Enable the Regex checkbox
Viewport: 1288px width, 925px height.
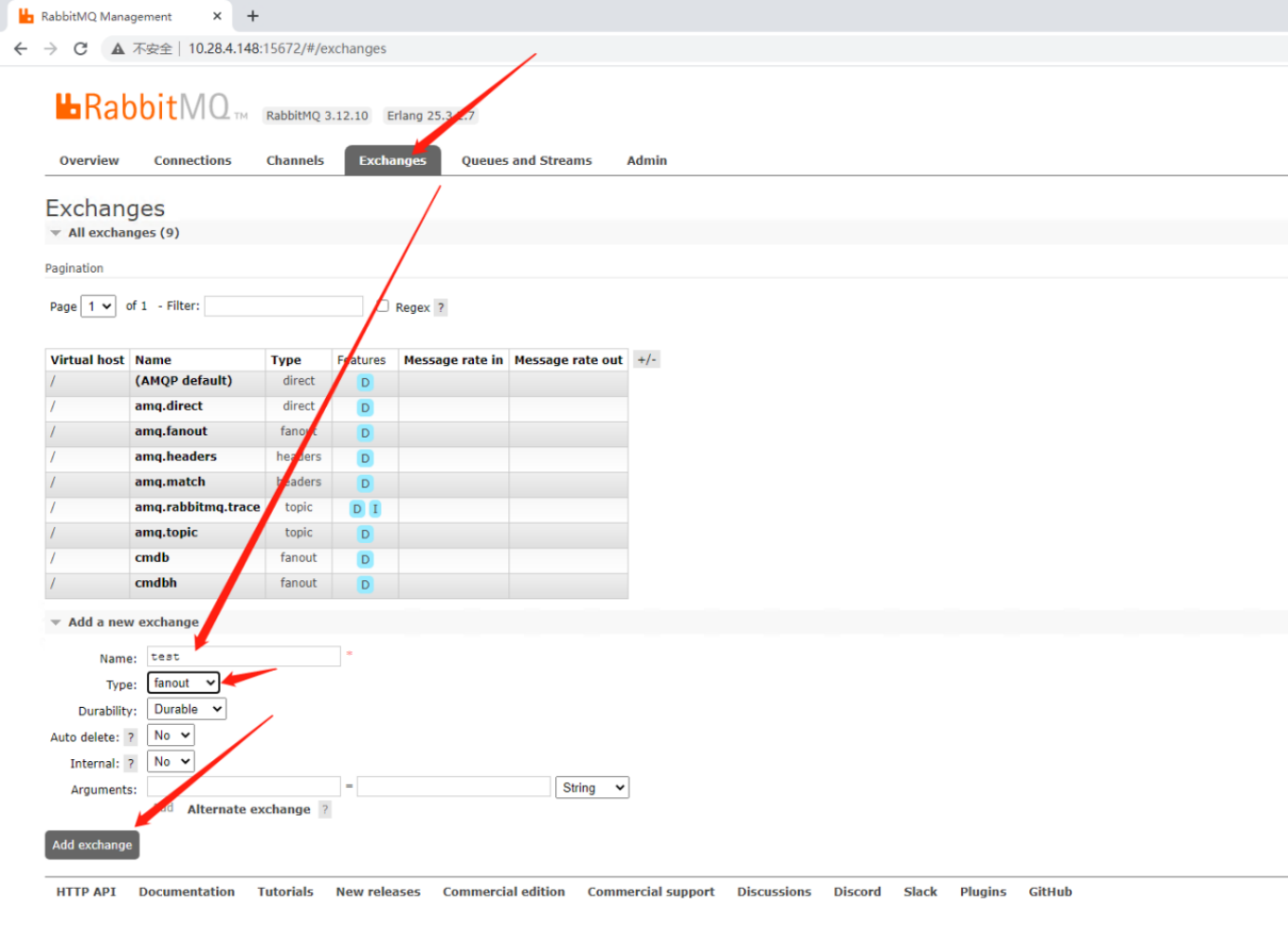383,306
